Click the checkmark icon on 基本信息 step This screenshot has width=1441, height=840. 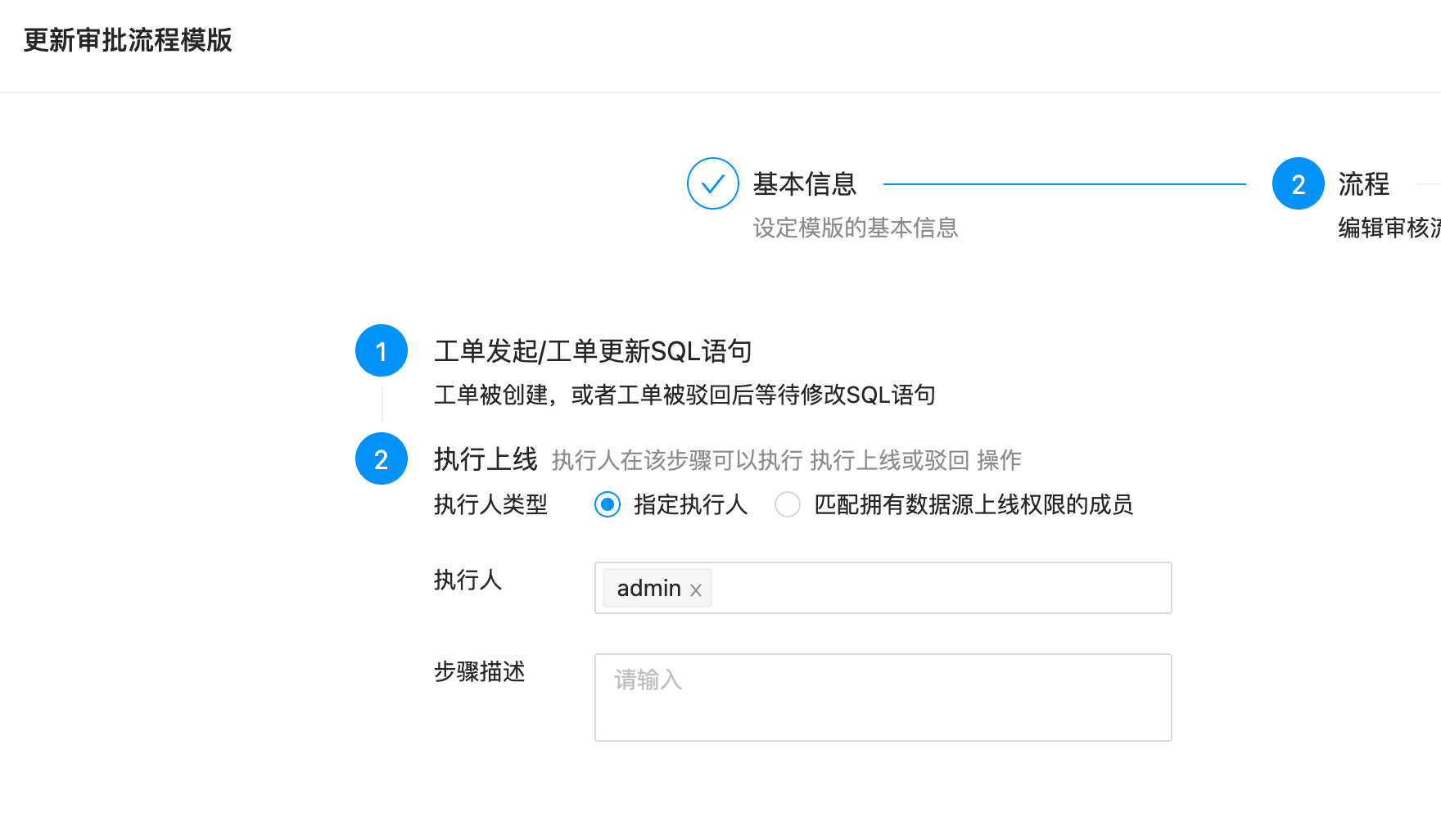pos(712,183)
